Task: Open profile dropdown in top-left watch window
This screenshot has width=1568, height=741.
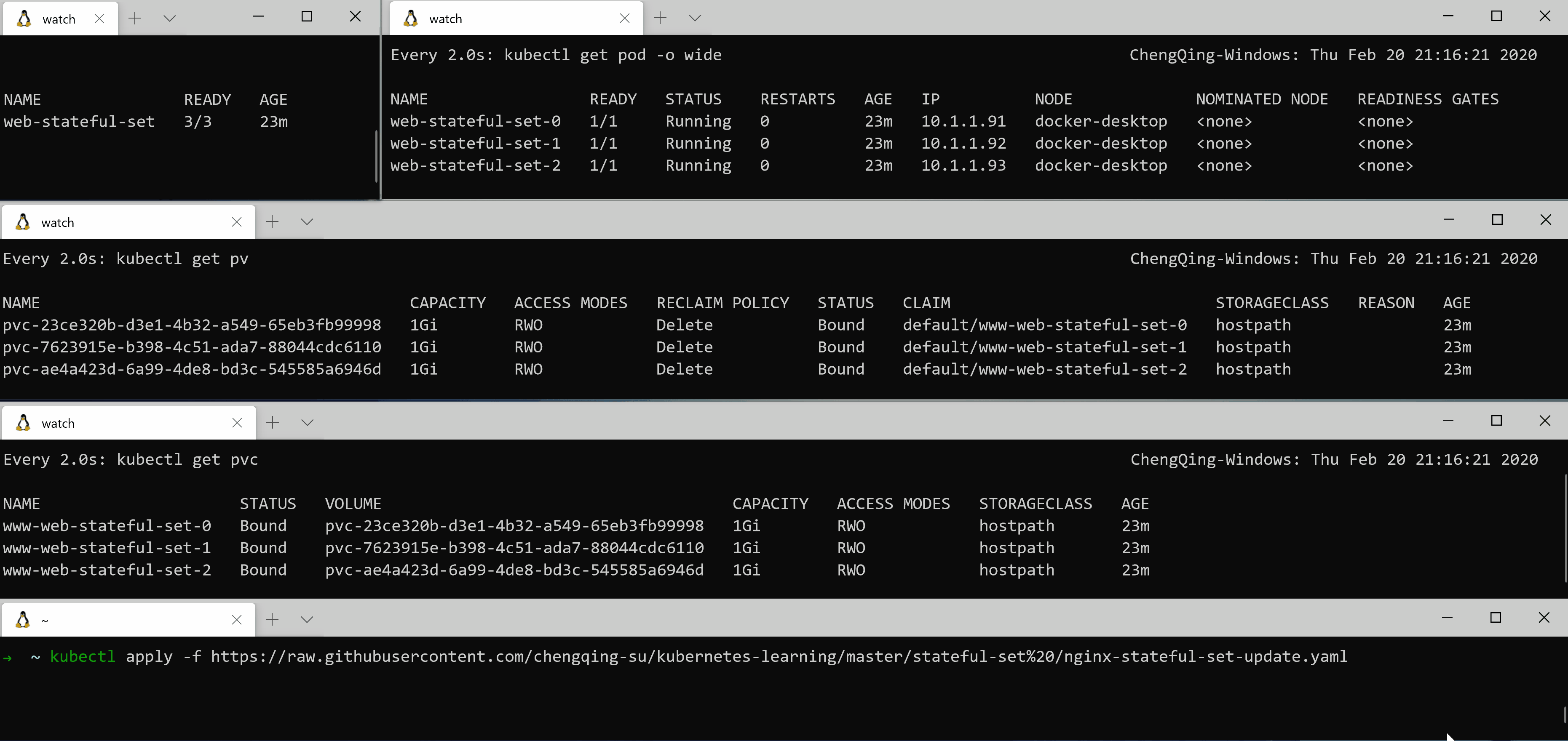Action: [170, 18]
